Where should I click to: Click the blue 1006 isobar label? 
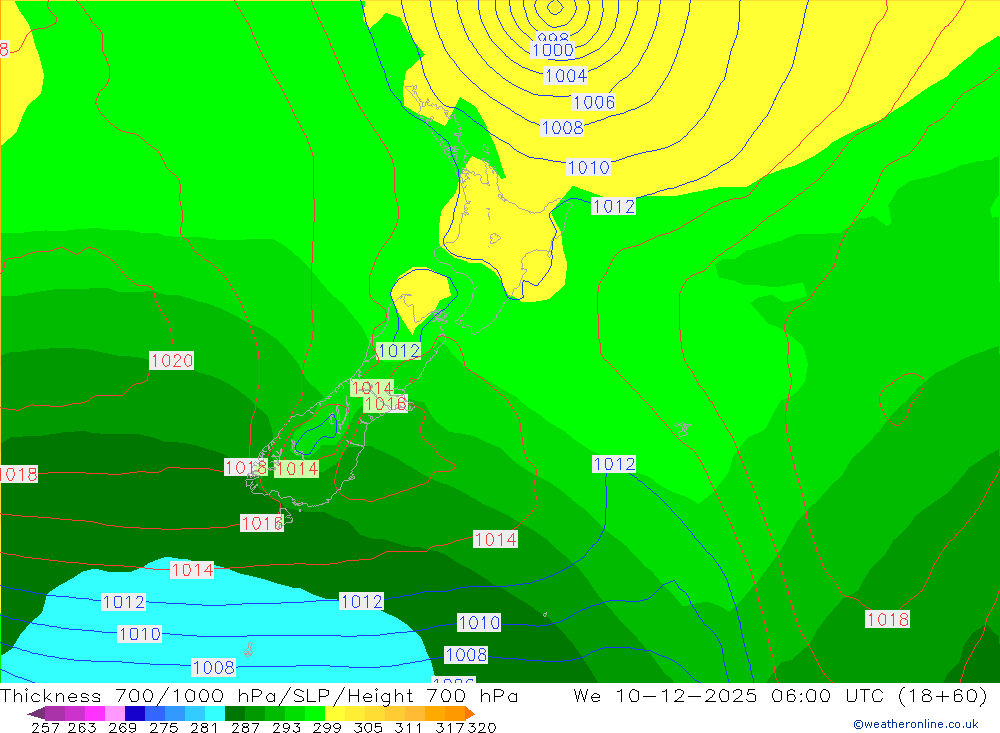point(594,102)
